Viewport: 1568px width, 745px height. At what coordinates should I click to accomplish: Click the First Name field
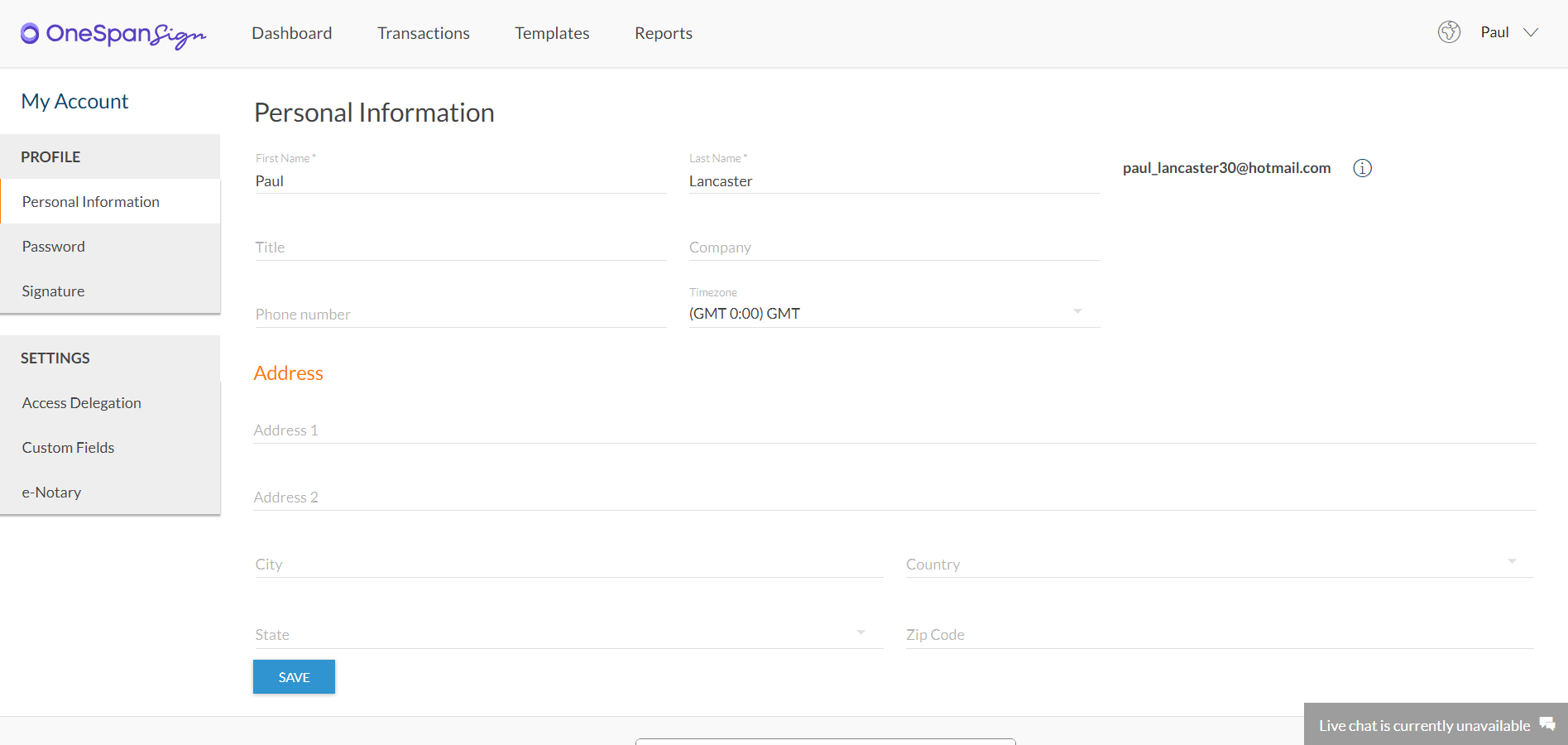point(461,180)
